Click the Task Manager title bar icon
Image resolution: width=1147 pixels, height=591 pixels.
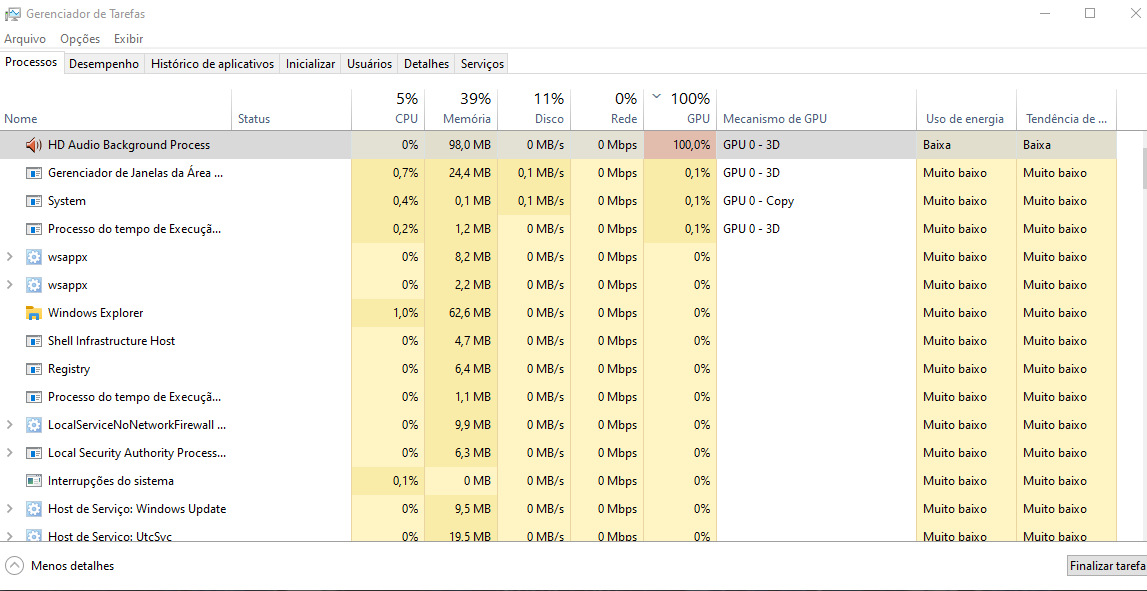tap(12, 14)
